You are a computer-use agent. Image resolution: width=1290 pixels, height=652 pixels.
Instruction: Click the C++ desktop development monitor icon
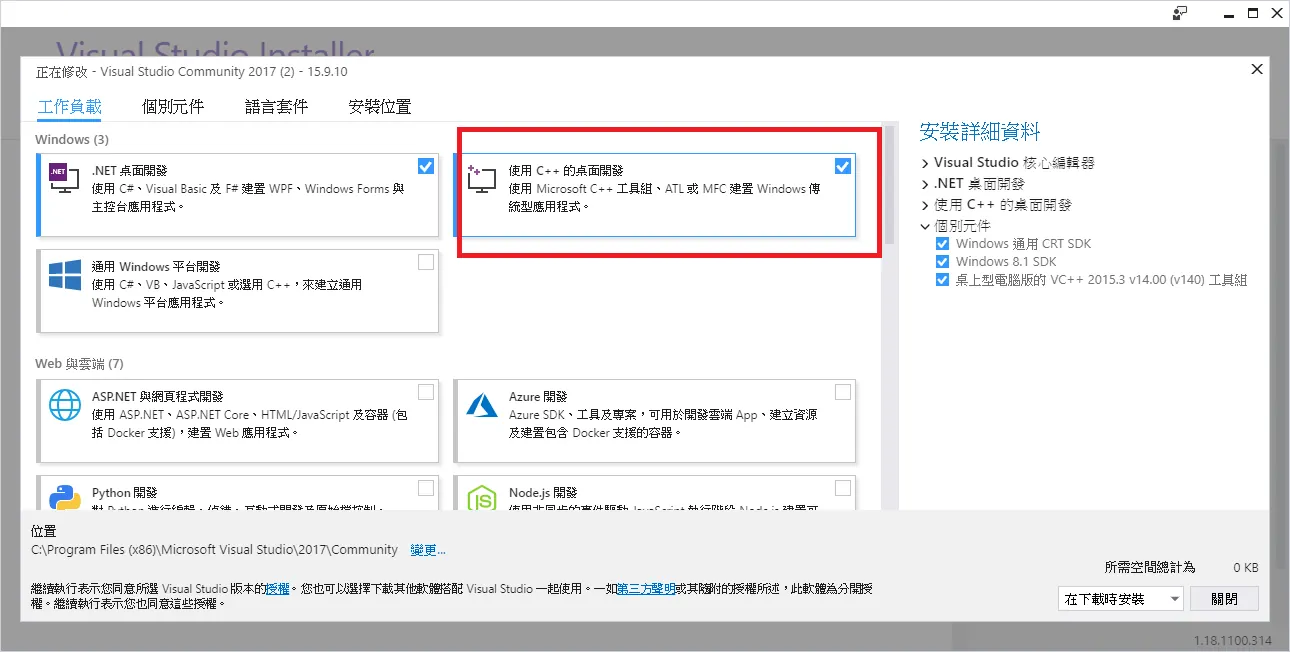[482, 178]
